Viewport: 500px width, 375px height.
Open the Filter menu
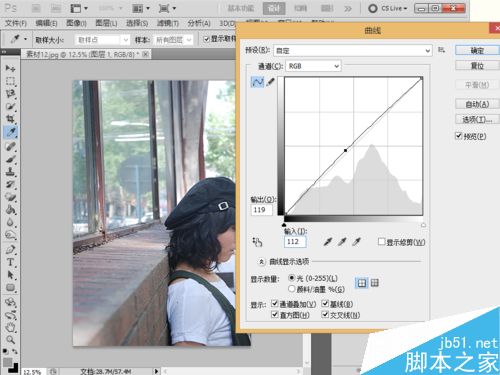(x=168, y=23)
